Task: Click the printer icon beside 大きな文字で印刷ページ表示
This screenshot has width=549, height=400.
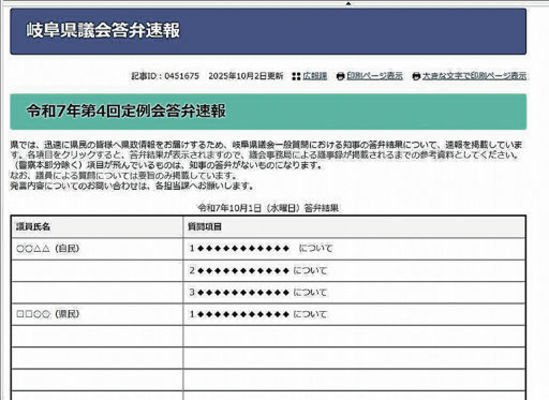Action: point(416,76)
